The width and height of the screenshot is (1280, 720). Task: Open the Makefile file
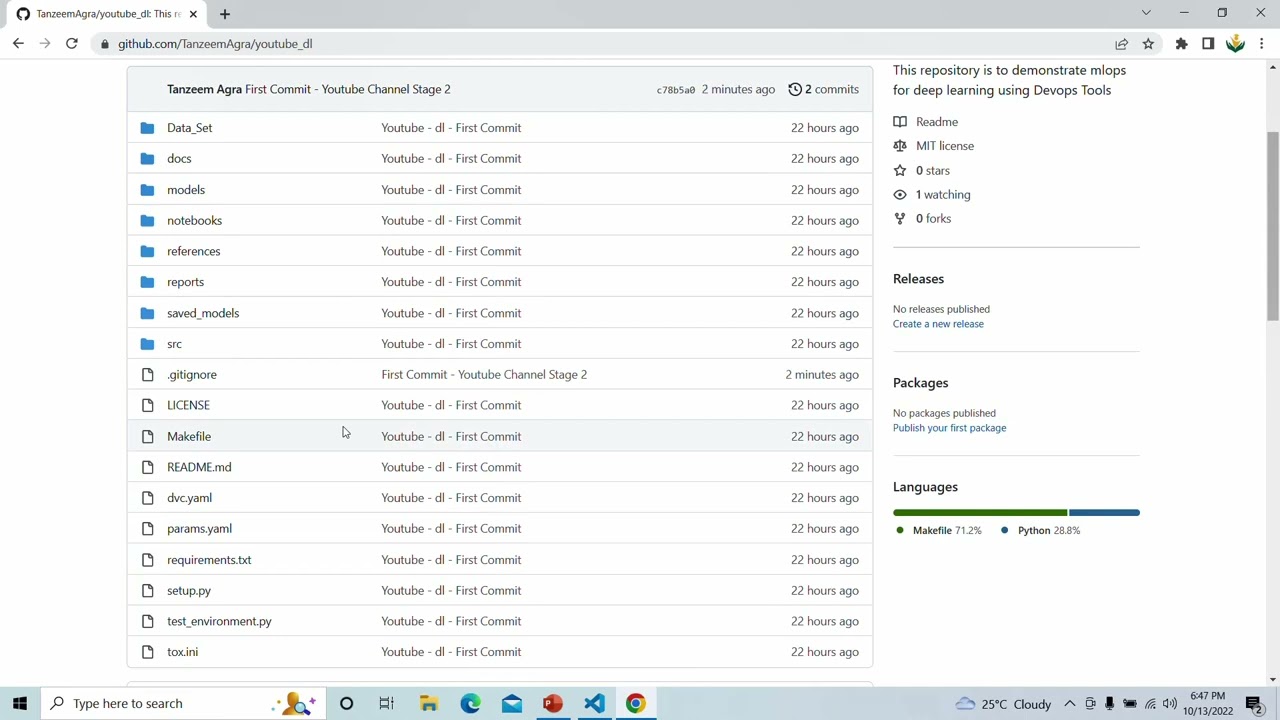tap(189, 436)
